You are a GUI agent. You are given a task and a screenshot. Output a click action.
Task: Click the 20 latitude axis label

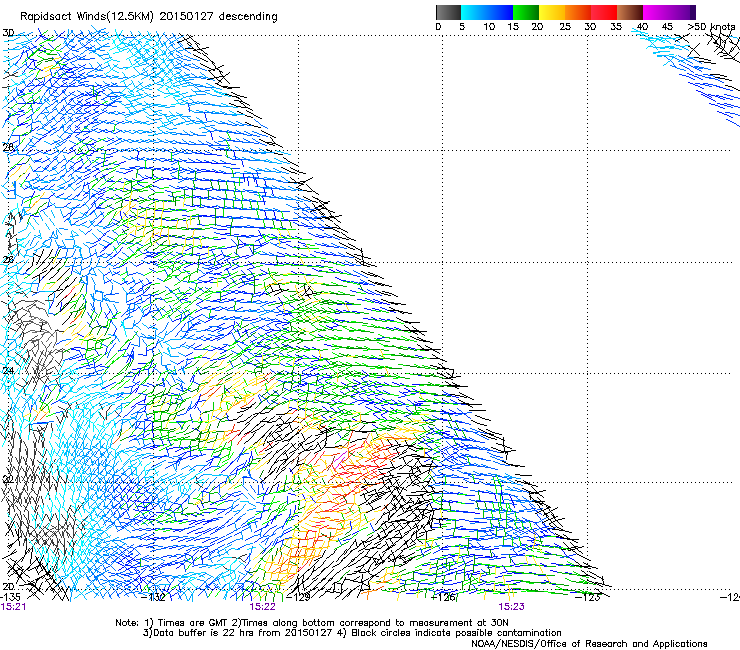click(x=8, y=587)
